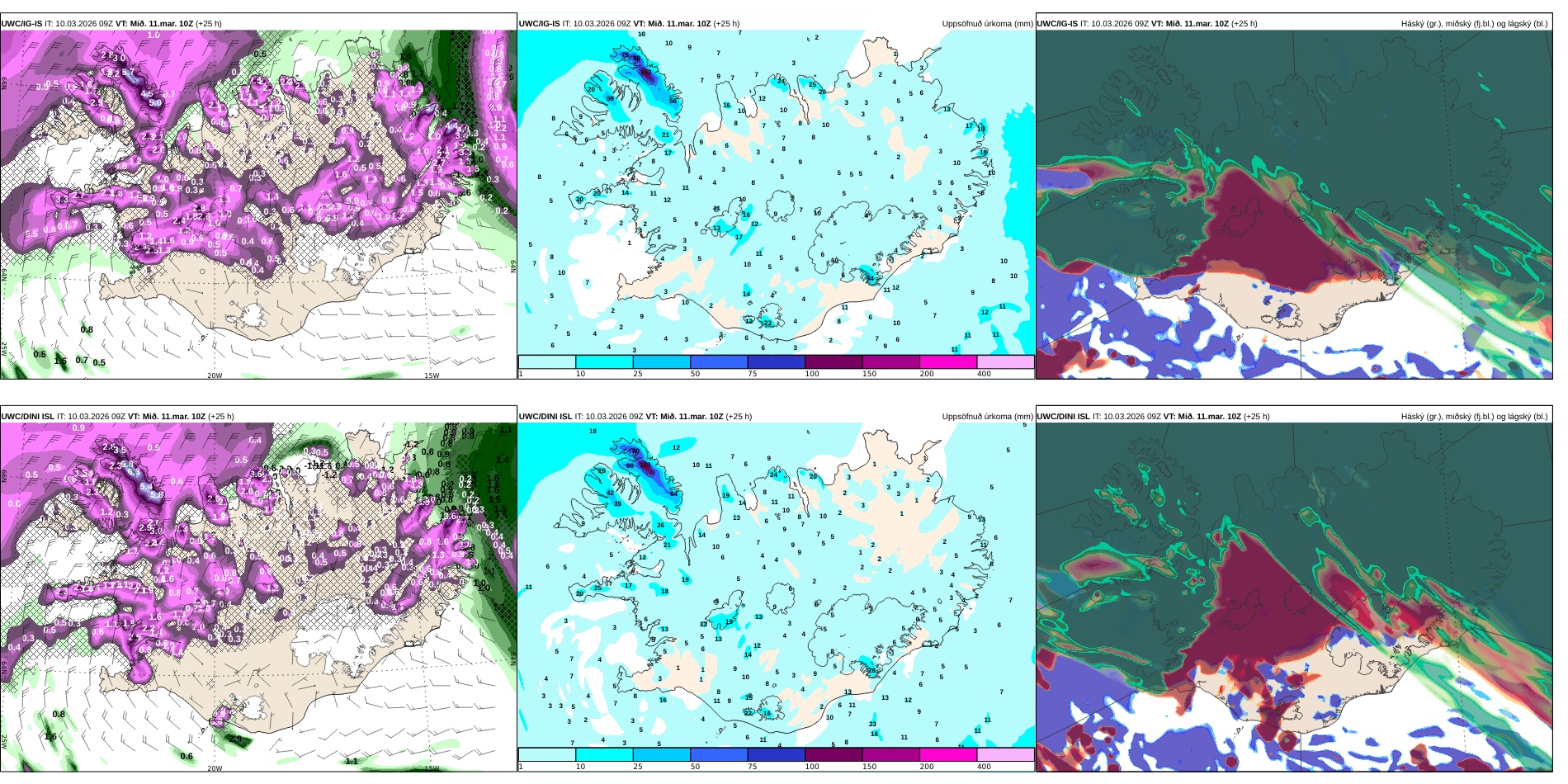Open the UWC/DINI ISL cloud cover map
The width and height of the screenshot is (1568, 784).
[1294, 597]
